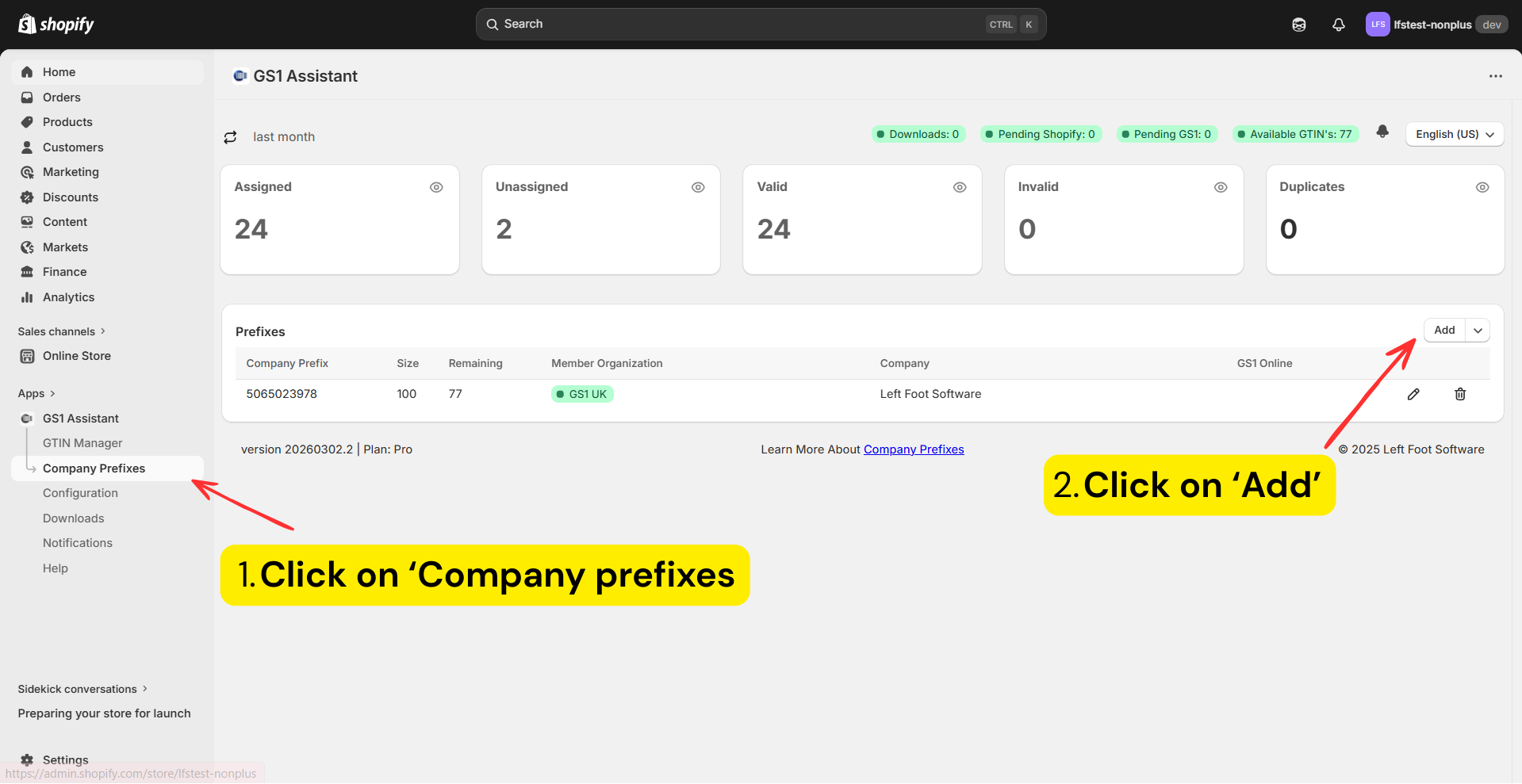Edit prefix 5065023978 with pencil icon
The image size is (1522, 784).
pos(1413,394)
